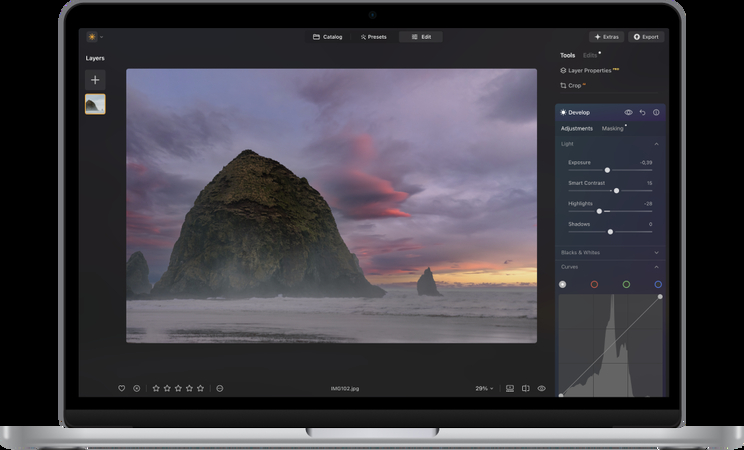Switch to the Catalog tab
The width and height of the screenshot is (744, 450).
327,37
